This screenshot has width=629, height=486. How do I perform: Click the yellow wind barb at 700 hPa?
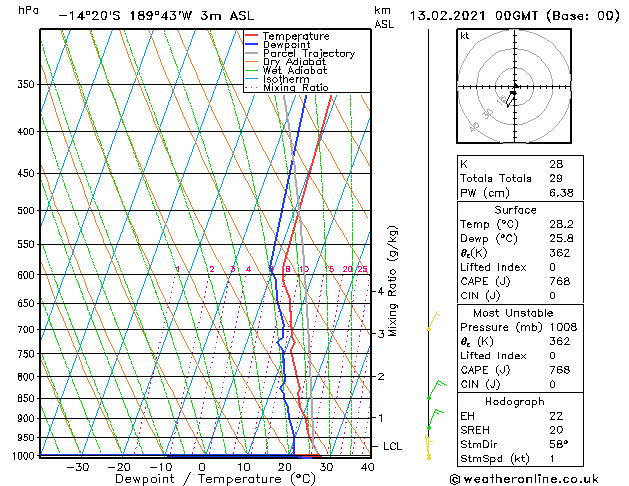point(434,320)
